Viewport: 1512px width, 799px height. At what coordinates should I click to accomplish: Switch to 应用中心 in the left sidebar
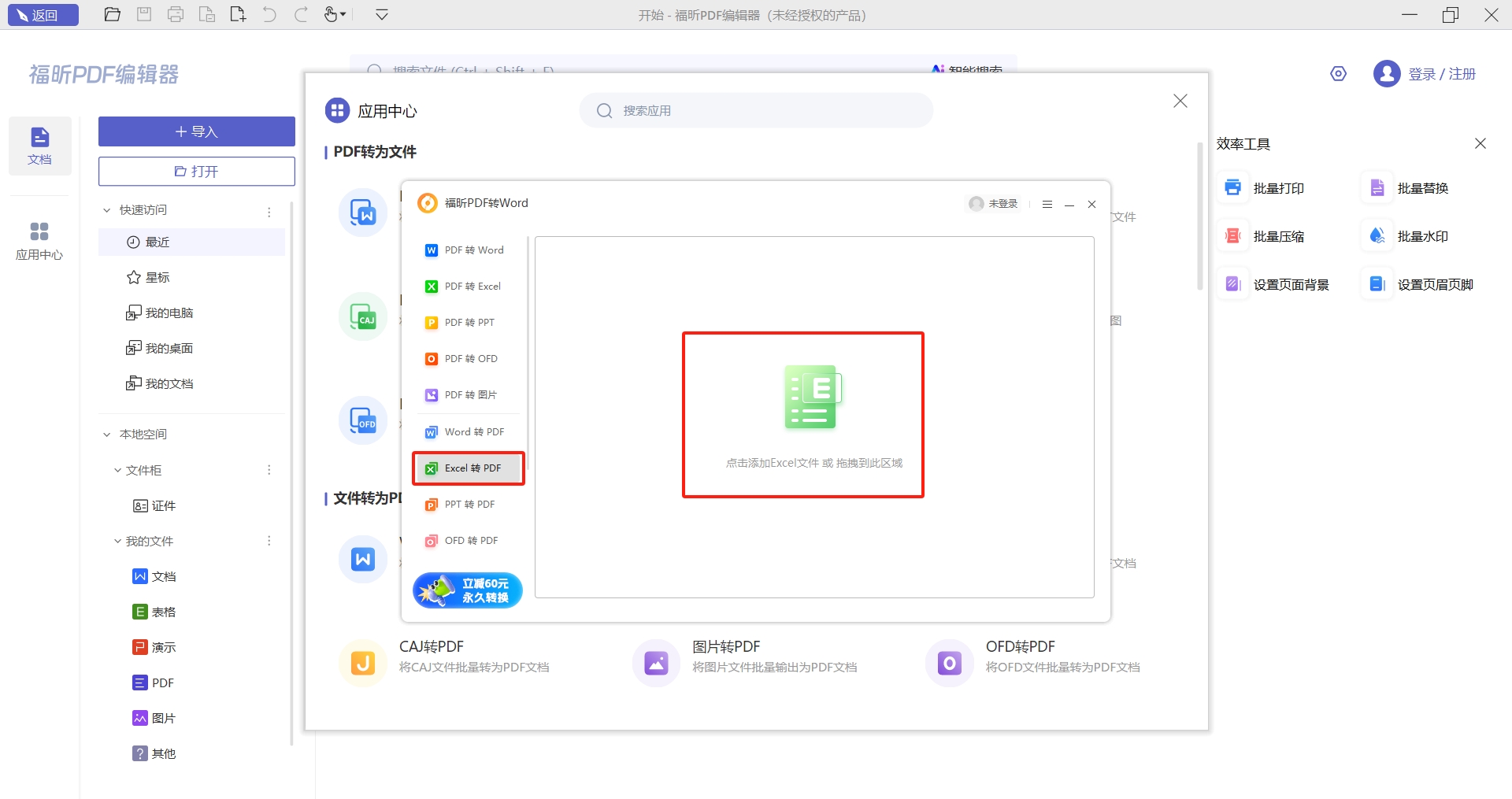39,240
